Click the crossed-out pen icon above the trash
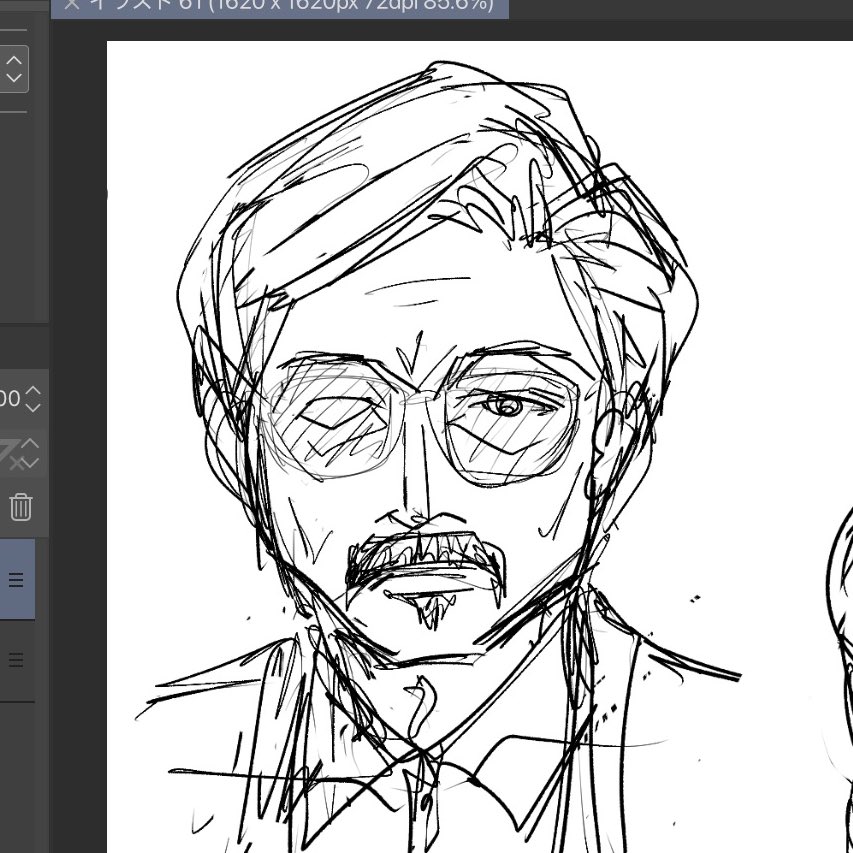The height and width of the screenshot is (853, 853). tap(12, 453)
